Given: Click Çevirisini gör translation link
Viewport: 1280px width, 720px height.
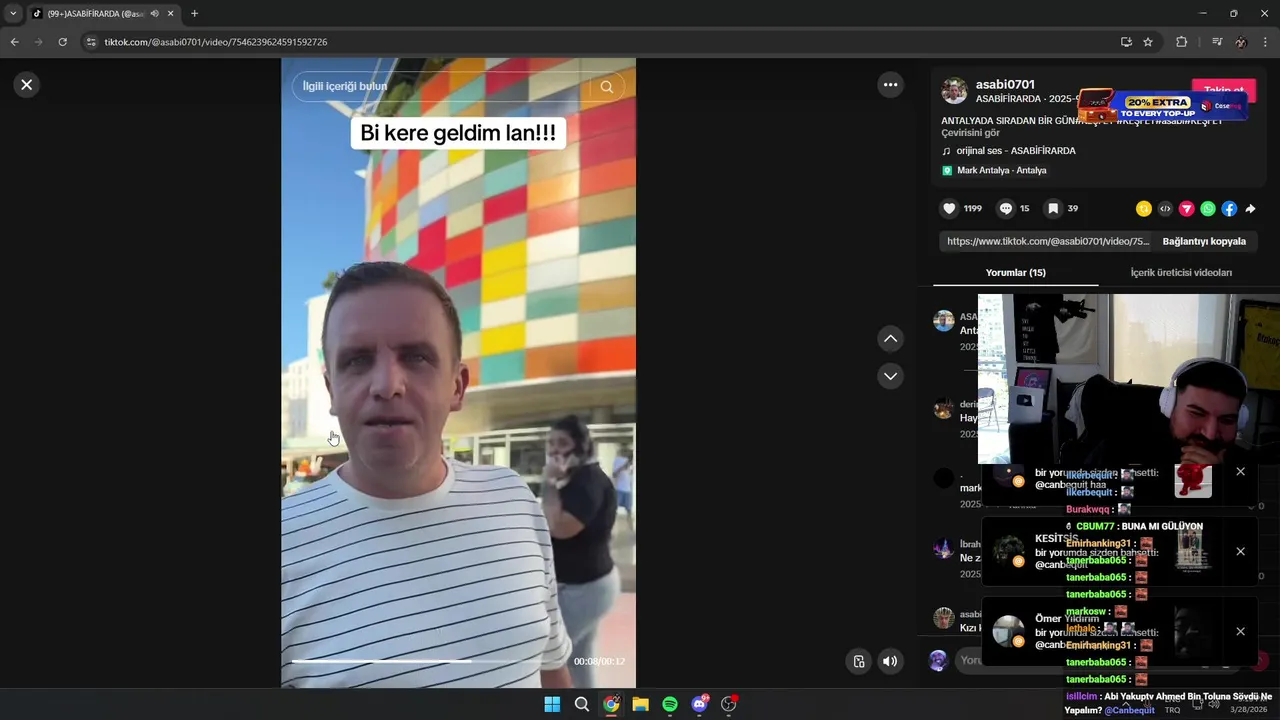Looking at the screenshot, I should [x=970, y=133].
